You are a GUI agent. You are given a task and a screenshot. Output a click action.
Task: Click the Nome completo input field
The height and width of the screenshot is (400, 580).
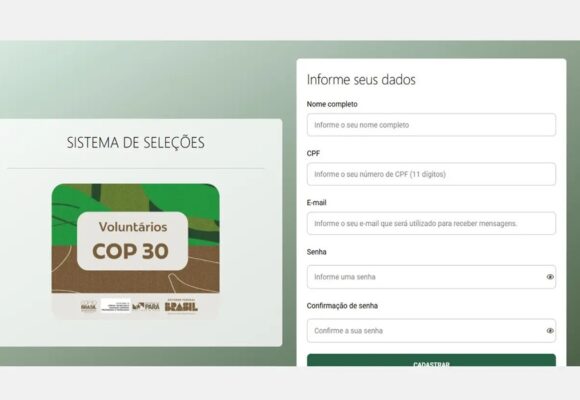(431, 125)
